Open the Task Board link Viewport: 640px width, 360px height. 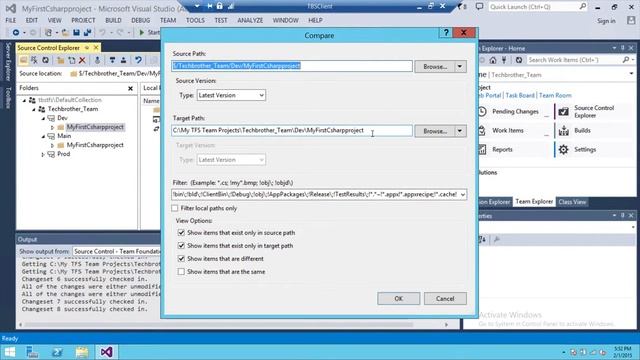click(520, 96)
